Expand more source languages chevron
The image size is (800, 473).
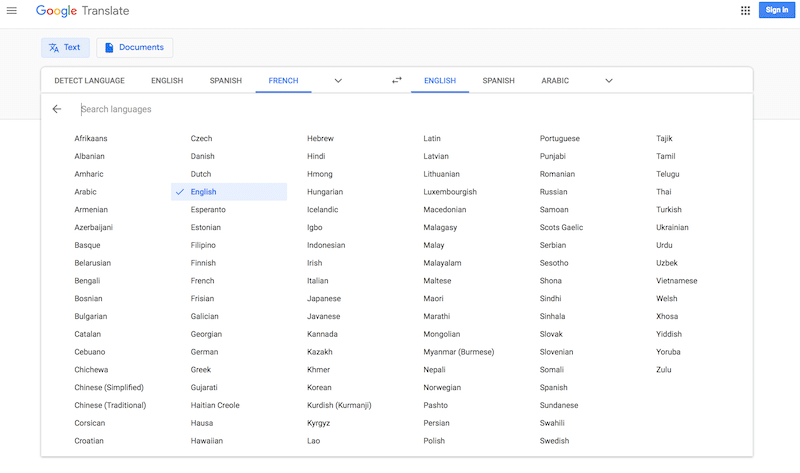[x=338, y=81]
